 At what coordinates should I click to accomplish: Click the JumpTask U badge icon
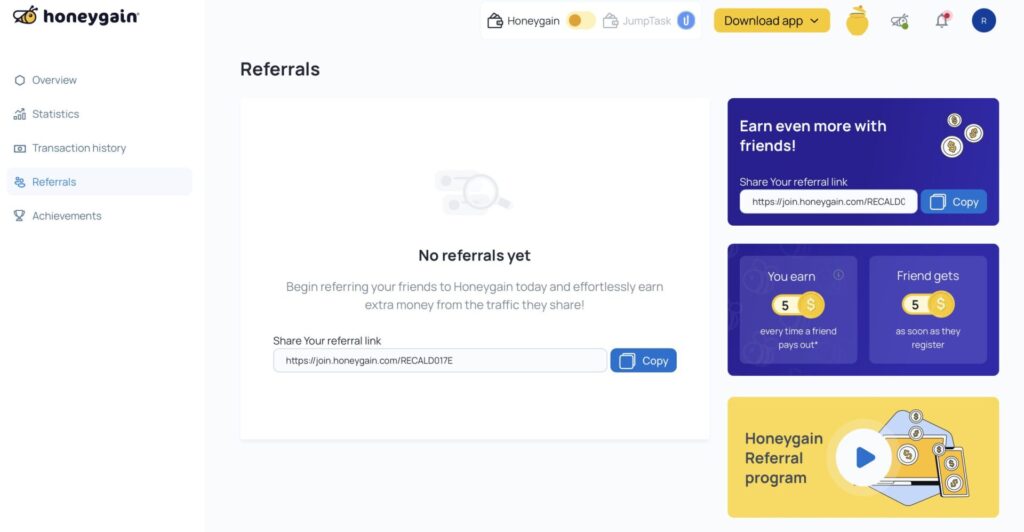(x=686, y=20)
